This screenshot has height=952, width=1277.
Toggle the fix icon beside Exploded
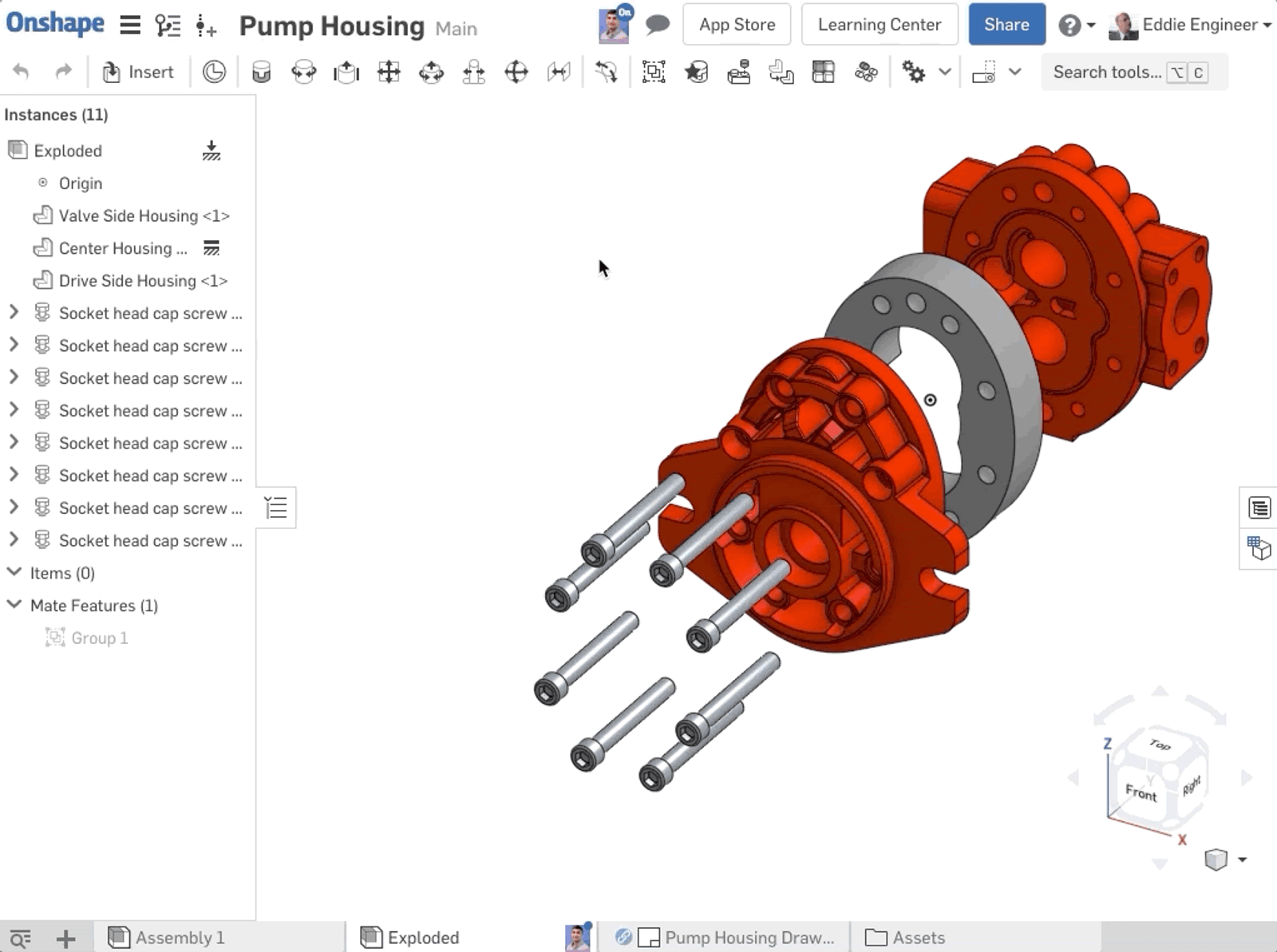212,151
